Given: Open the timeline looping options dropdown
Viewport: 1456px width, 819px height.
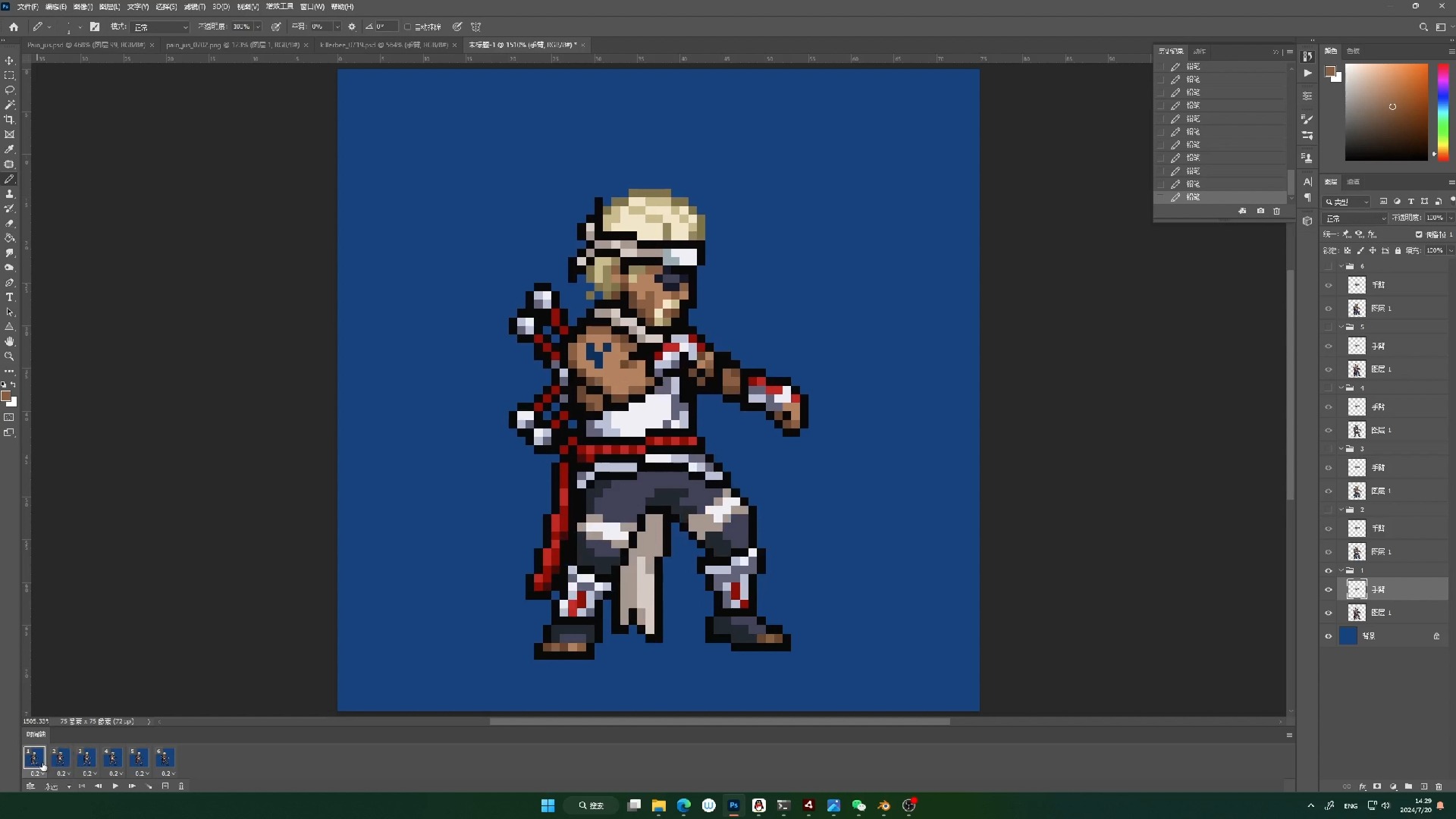Looking at the screenshot, I should tap(57, 786).
